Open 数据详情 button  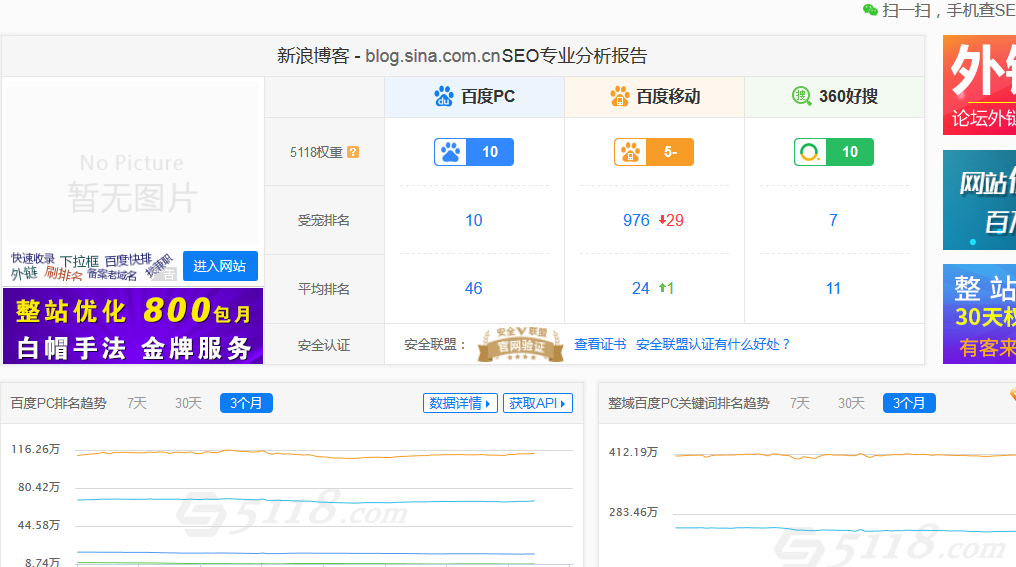point(460,403)
